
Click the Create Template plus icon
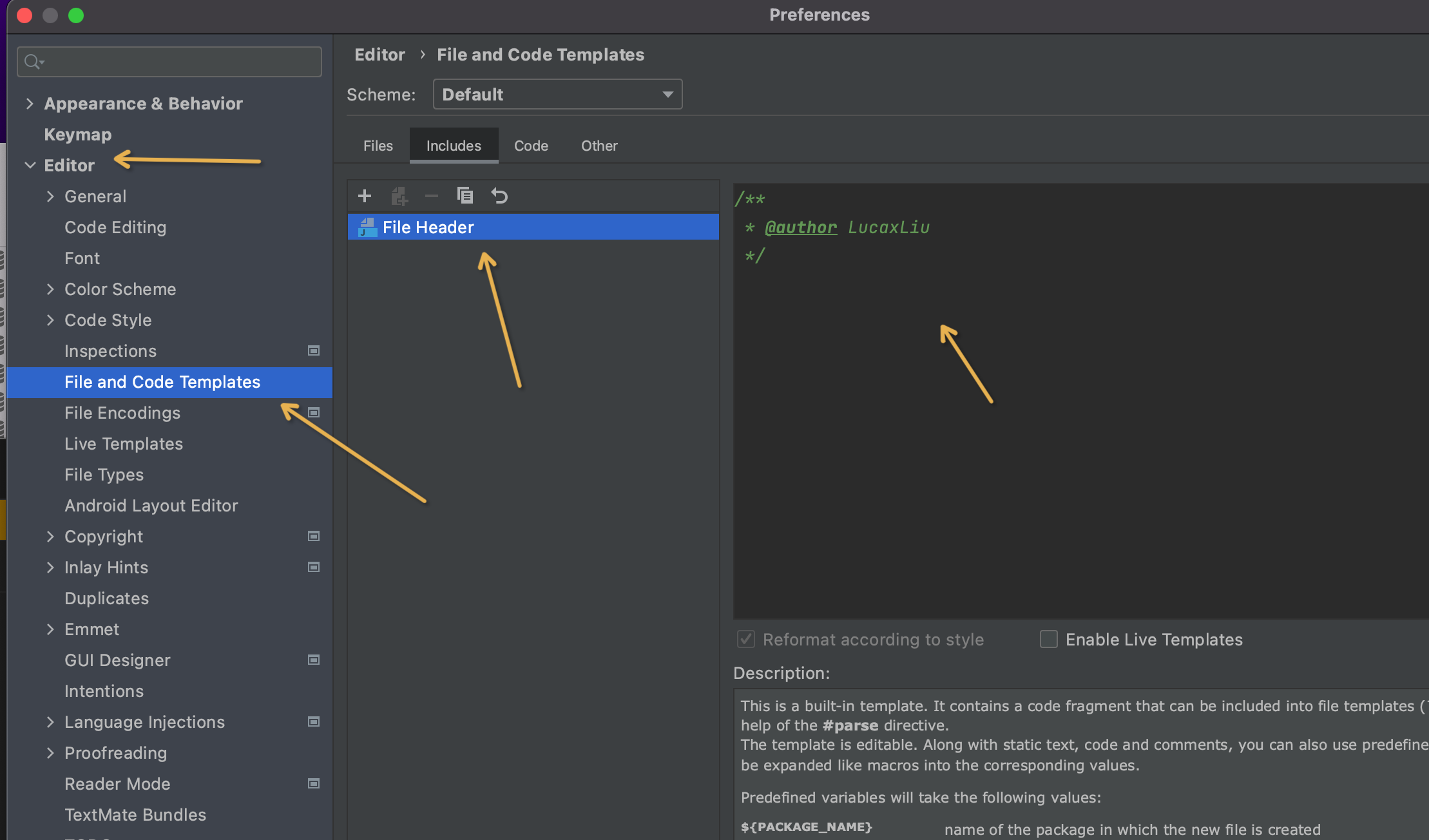(x=365, y=196)
